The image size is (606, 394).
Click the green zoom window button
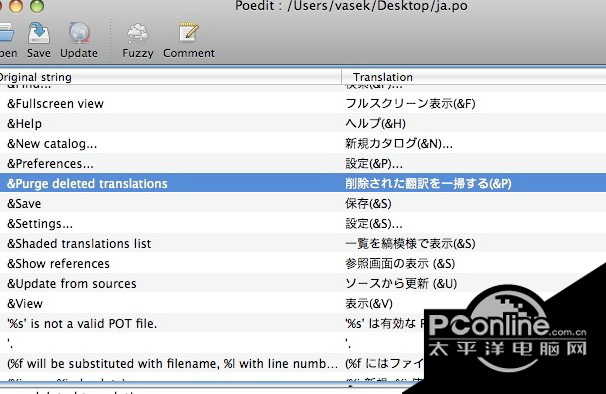pyautogui.click(x=37, y=5)
